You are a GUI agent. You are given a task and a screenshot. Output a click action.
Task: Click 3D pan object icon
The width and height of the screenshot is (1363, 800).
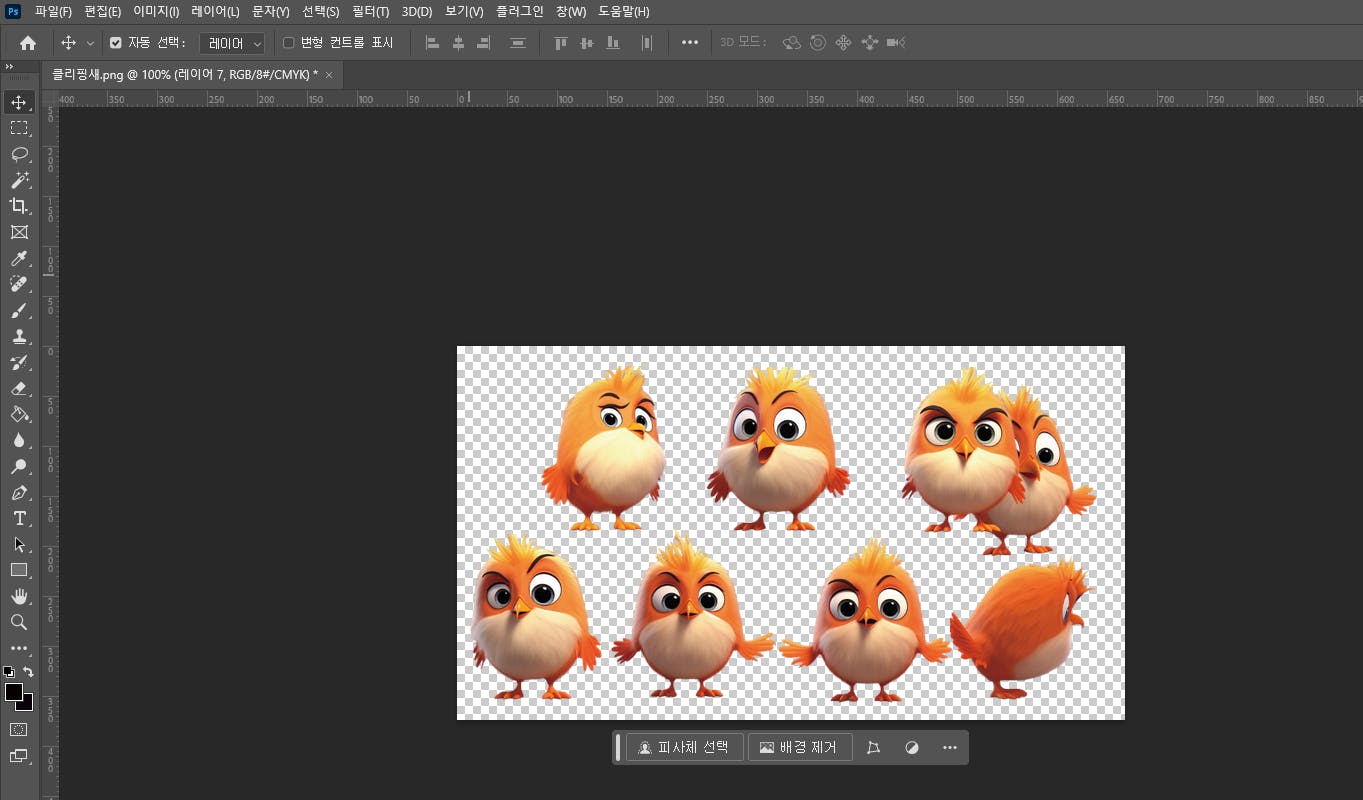coord(843,43)
